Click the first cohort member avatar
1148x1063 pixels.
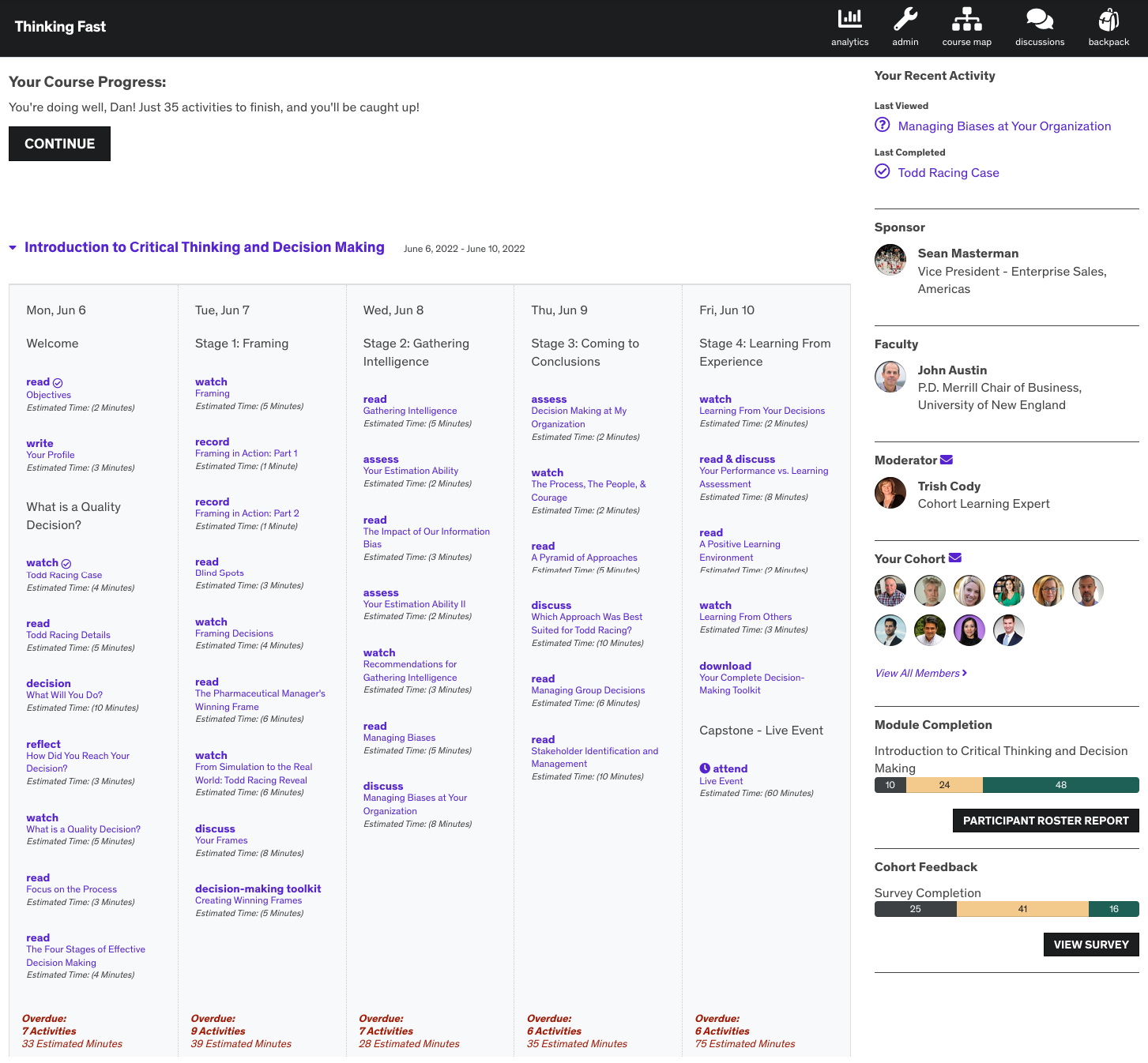(890, 591)
